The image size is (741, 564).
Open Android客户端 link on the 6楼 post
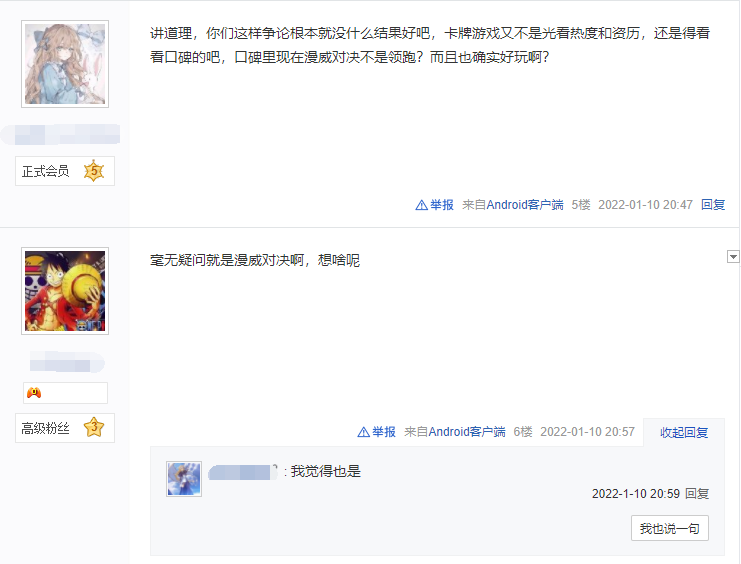point(467,432)
